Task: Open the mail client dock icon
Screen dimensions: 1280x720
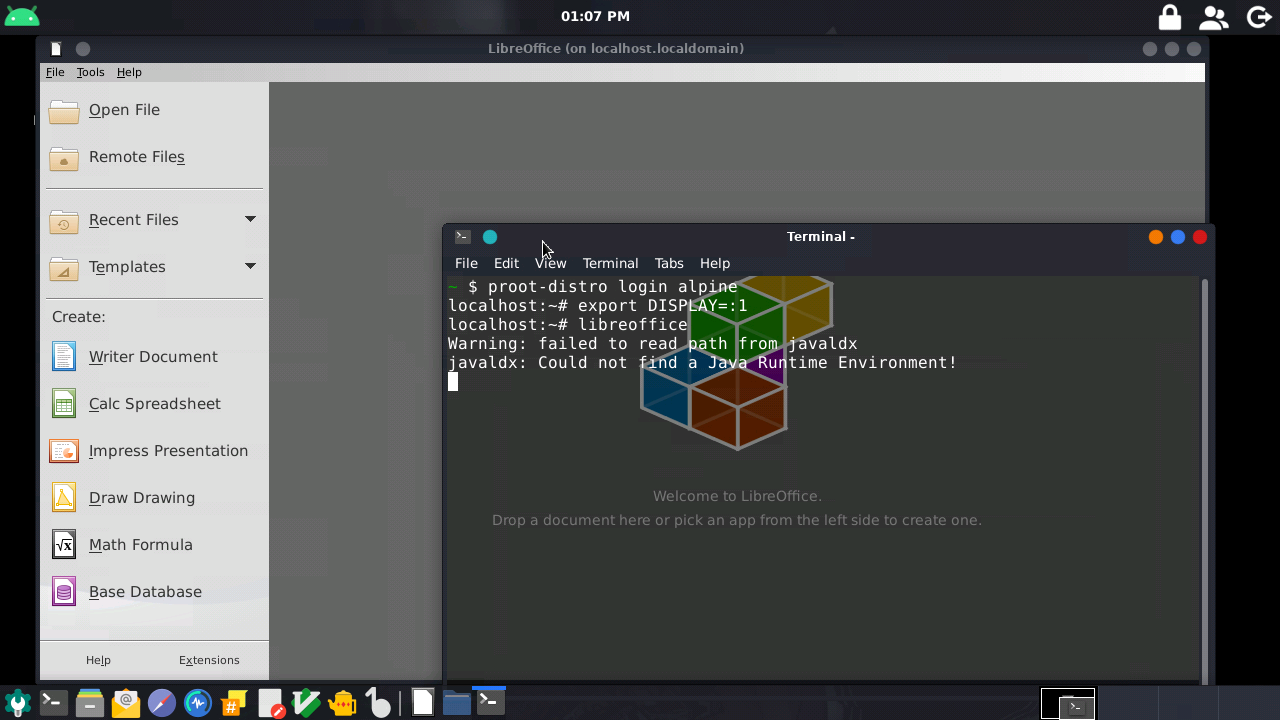Action: tap(126, 703)
